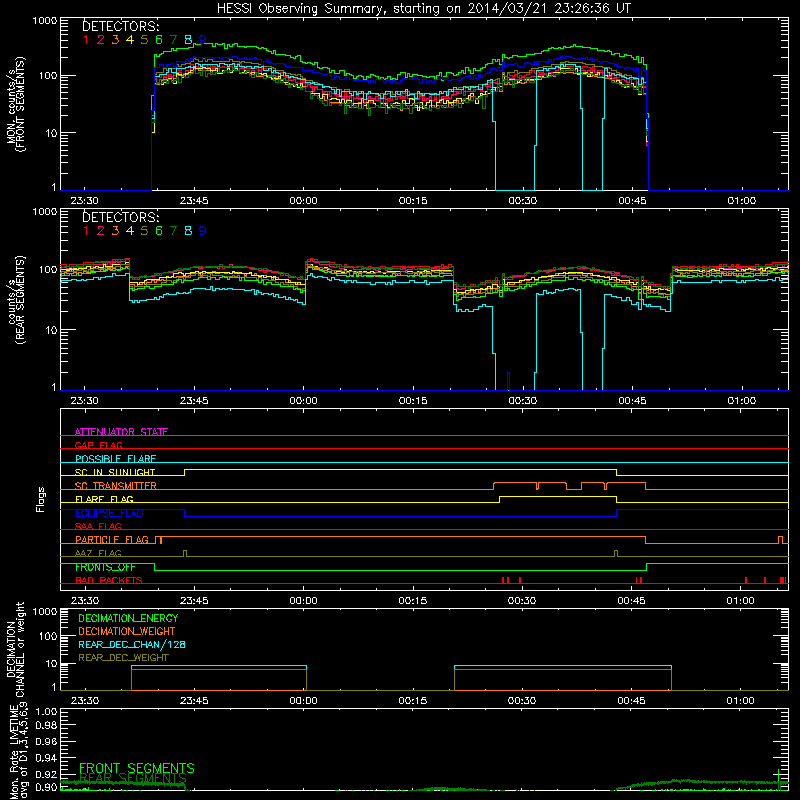Select detector 3 in rear segments legend
Viewport: 800px width, 800px height.
(115, 231)
